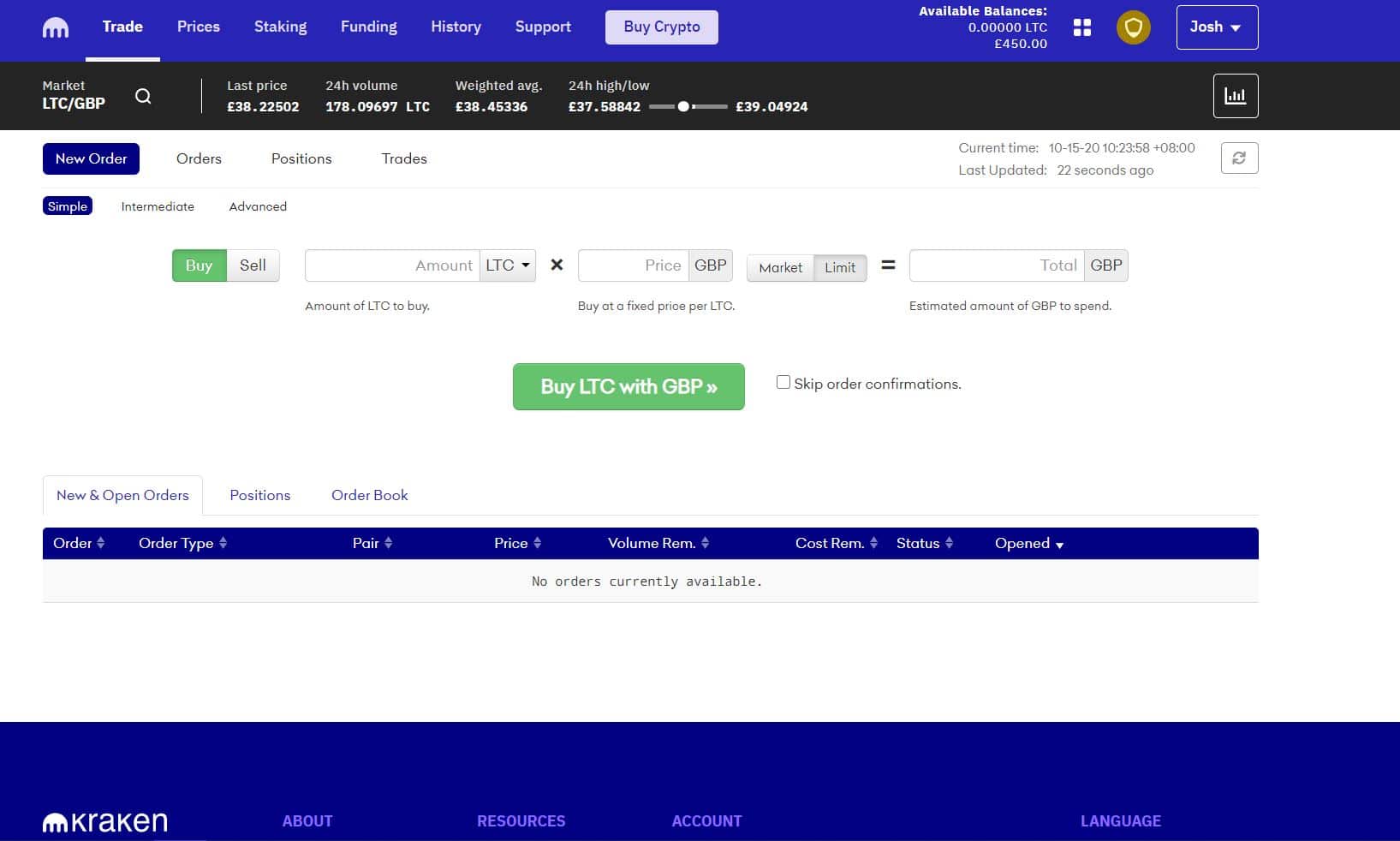Open the Josh account dropdown
Screen dimensions: 1400x841
coord(1217,27)
